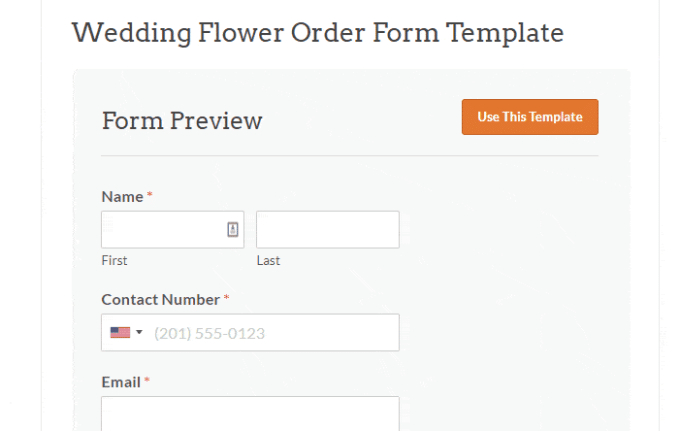Click the Use This Template button
Viewport: 680px width, 431px height.
pyautogui.click(x=529, y=117)
